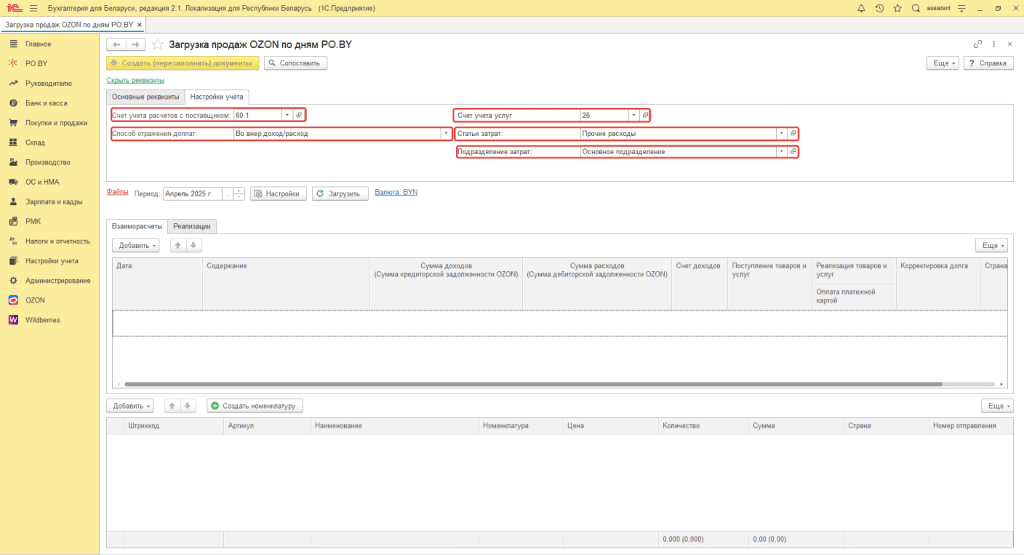
Task: Click Создать (перезаполнить) документы button
Action: (182, 63)
